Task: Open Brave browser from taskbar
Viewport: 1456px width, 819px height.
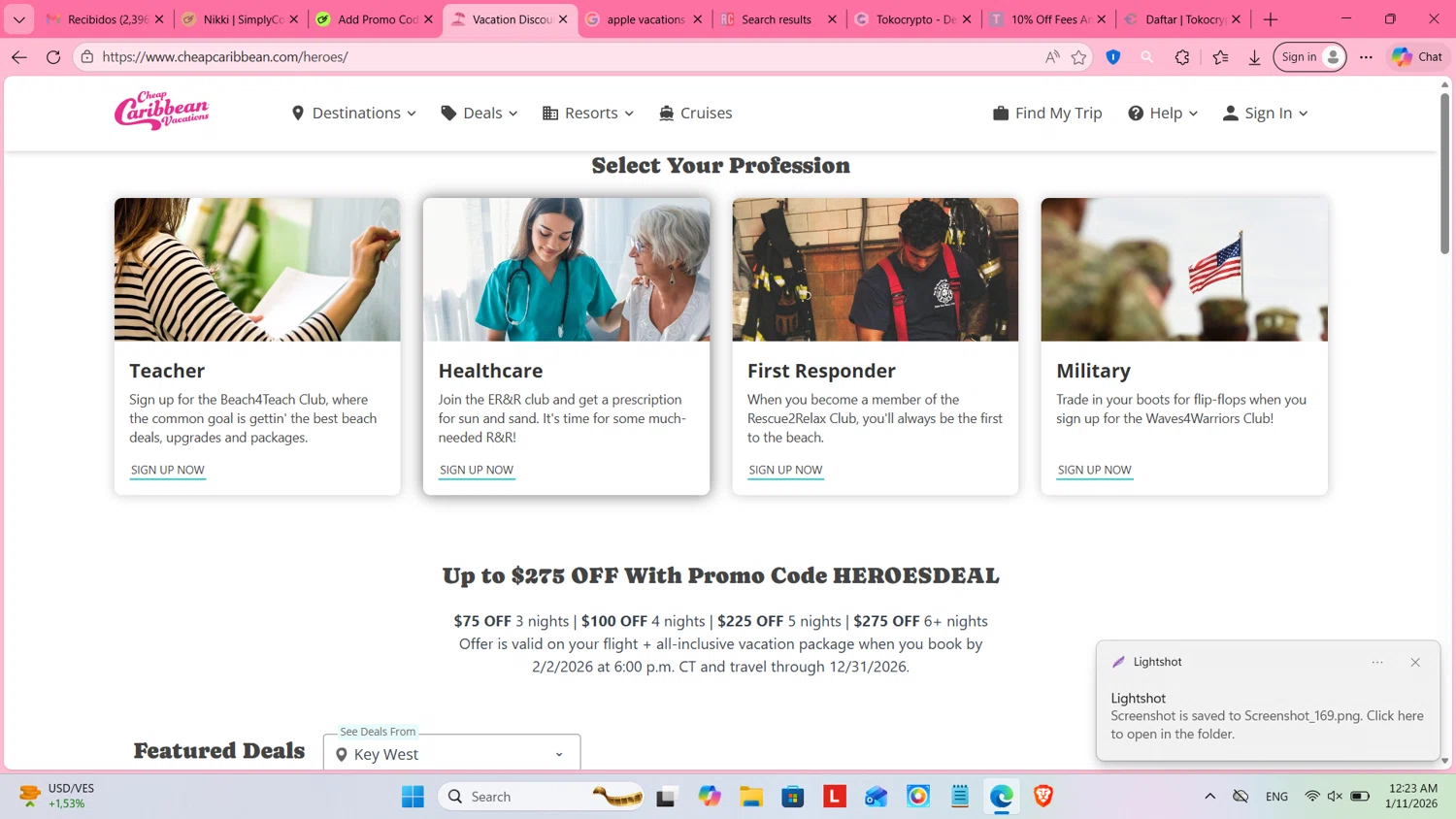Action: (1043, 797)
